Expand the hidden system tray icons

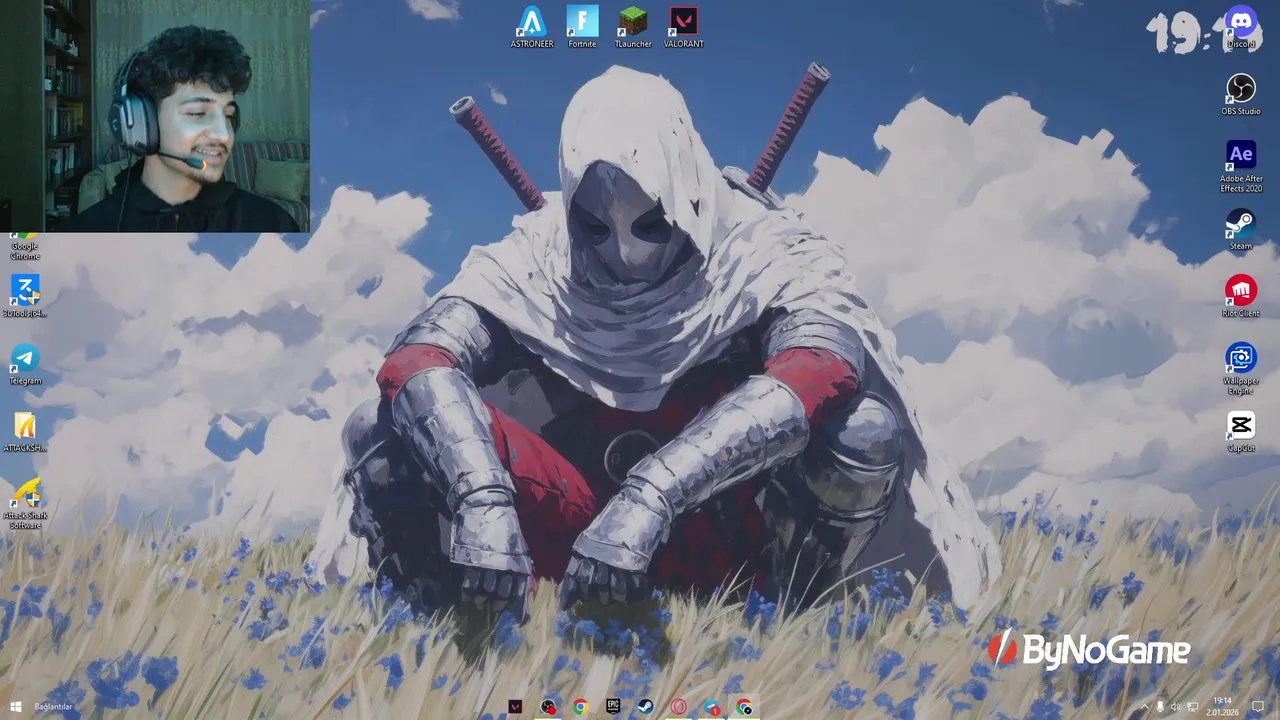[x=1145, y=707]
